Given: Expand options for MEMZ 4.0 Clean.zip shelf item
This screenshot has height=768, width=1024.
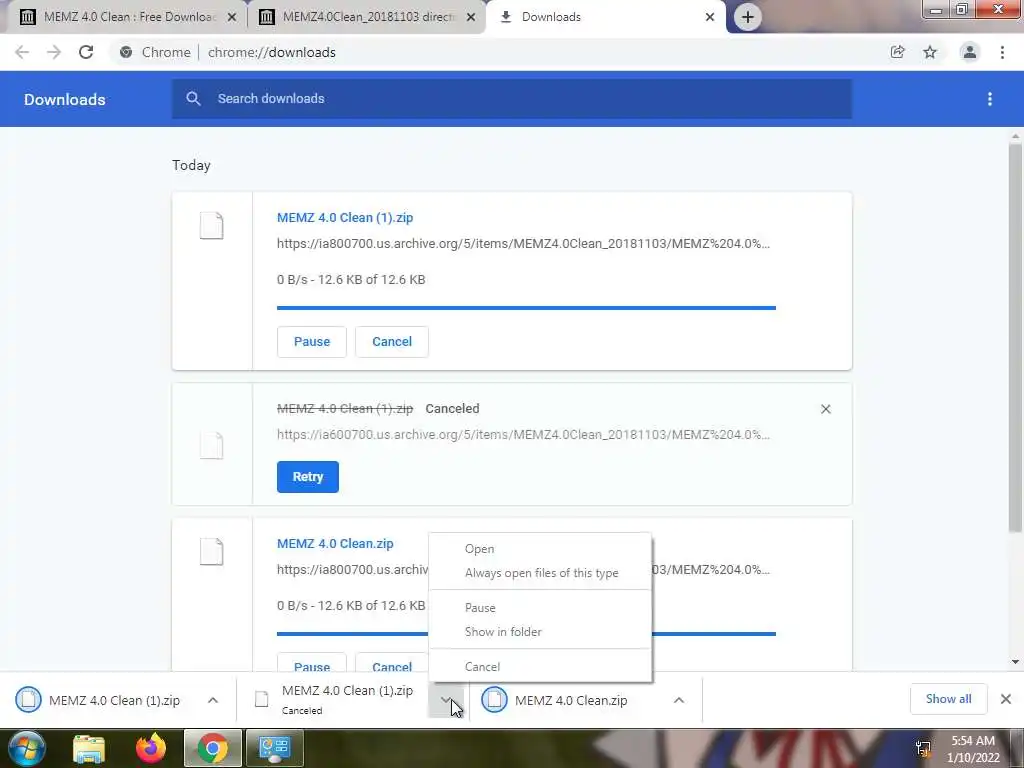Looking at the screenshot, I should pos(679,700).
